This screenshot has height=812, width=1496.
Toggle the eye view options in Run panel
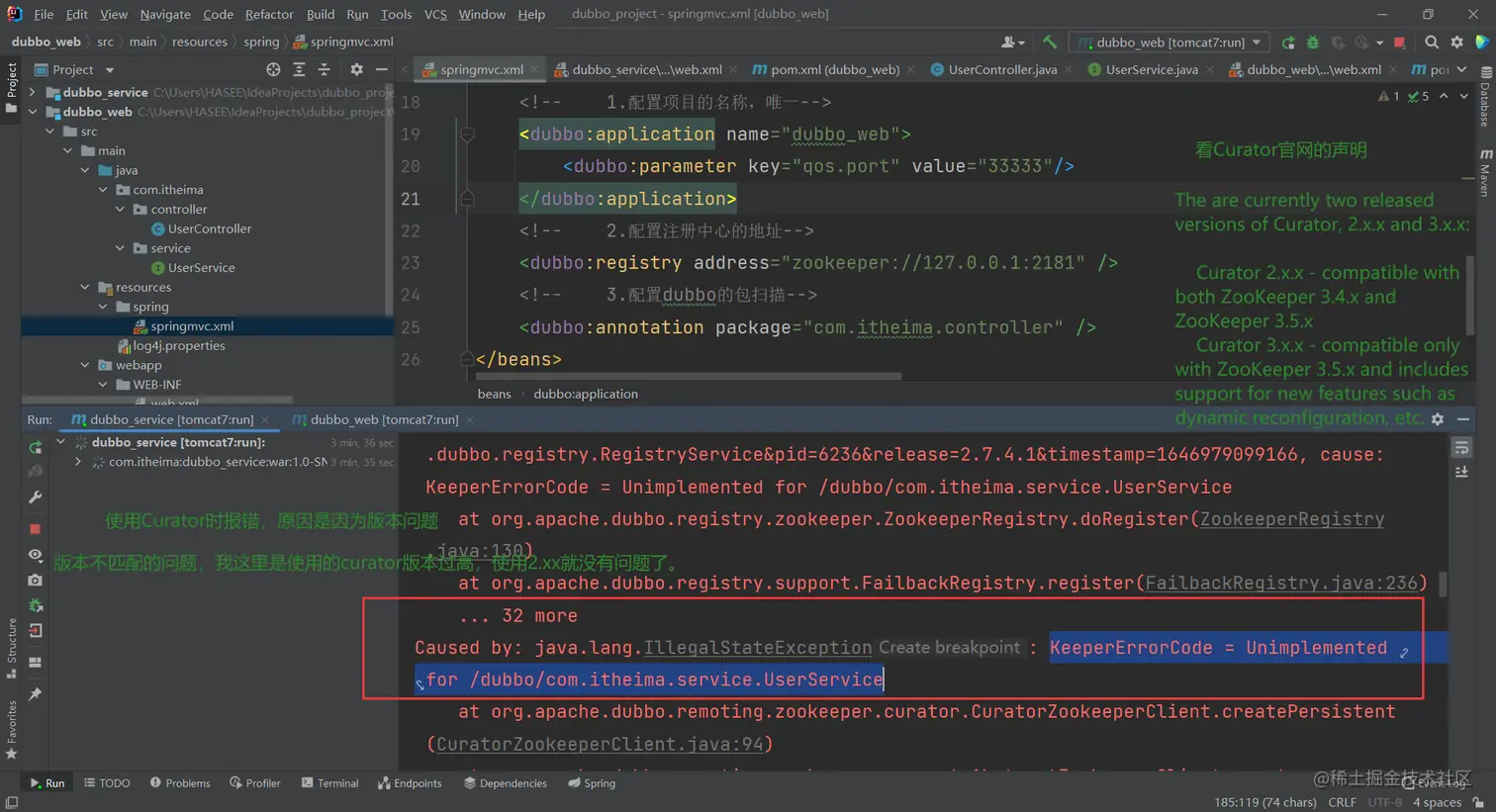click(x=36, y=555)
